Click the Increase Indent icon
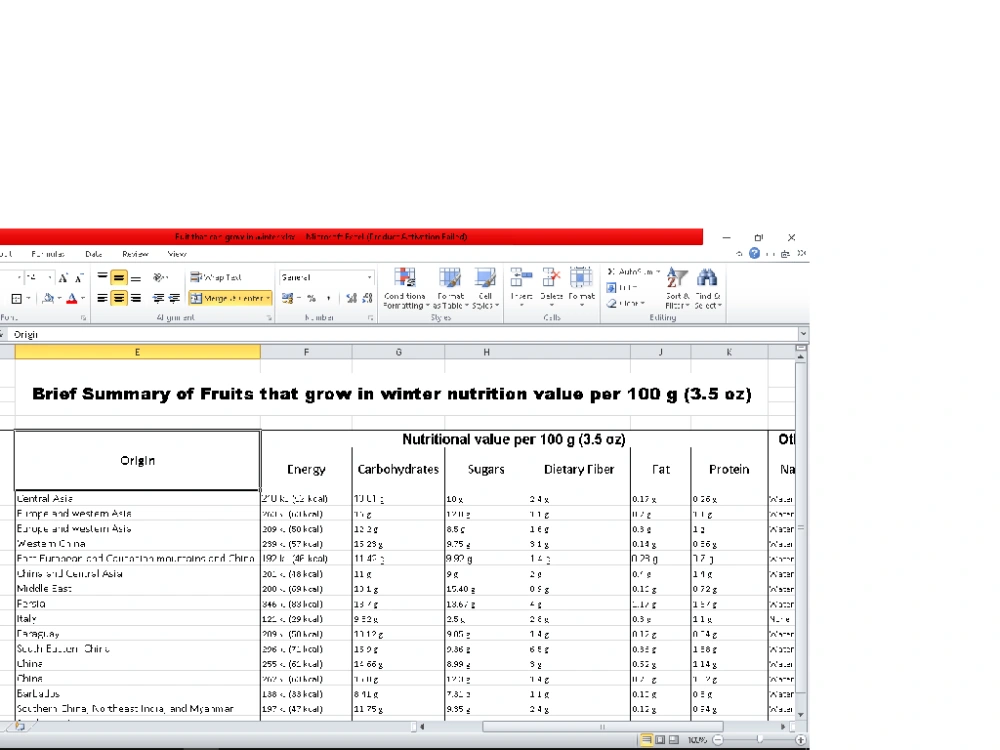The image size is (1000, 750). pyautogui.click(x=174, y=298)
